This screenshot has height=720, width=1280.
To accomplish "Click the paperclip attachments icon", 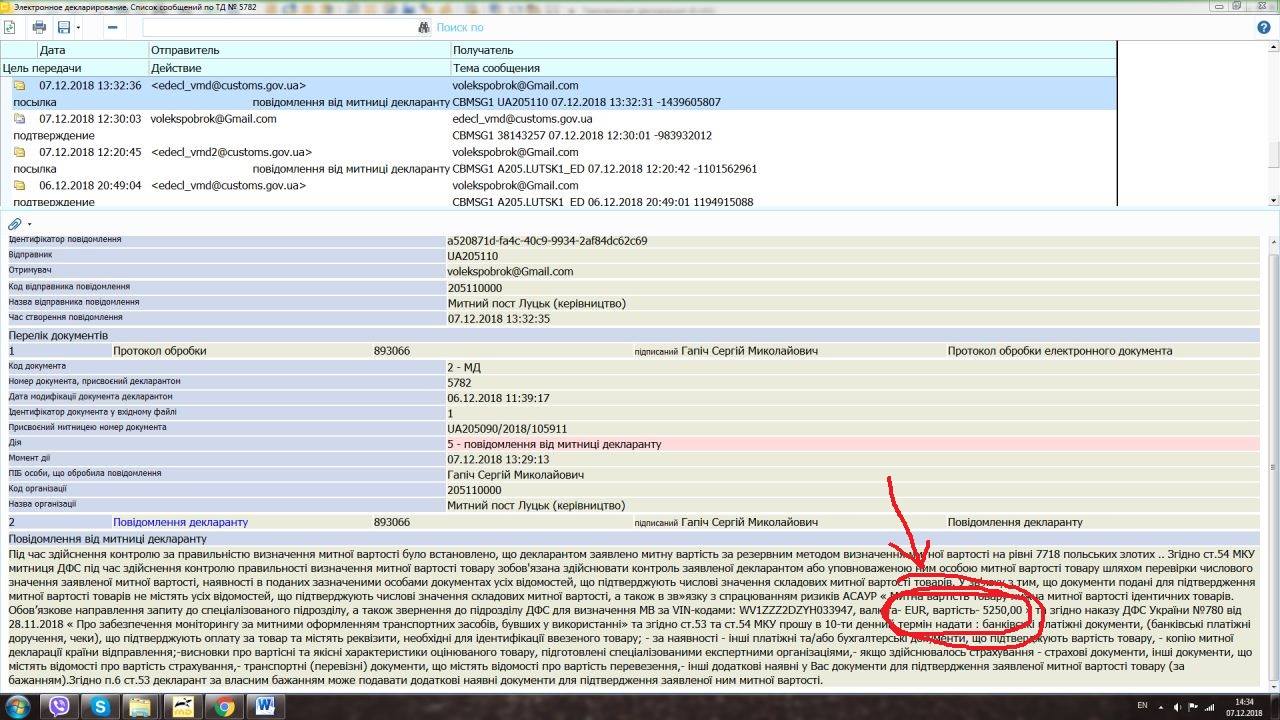I will 14,224.
